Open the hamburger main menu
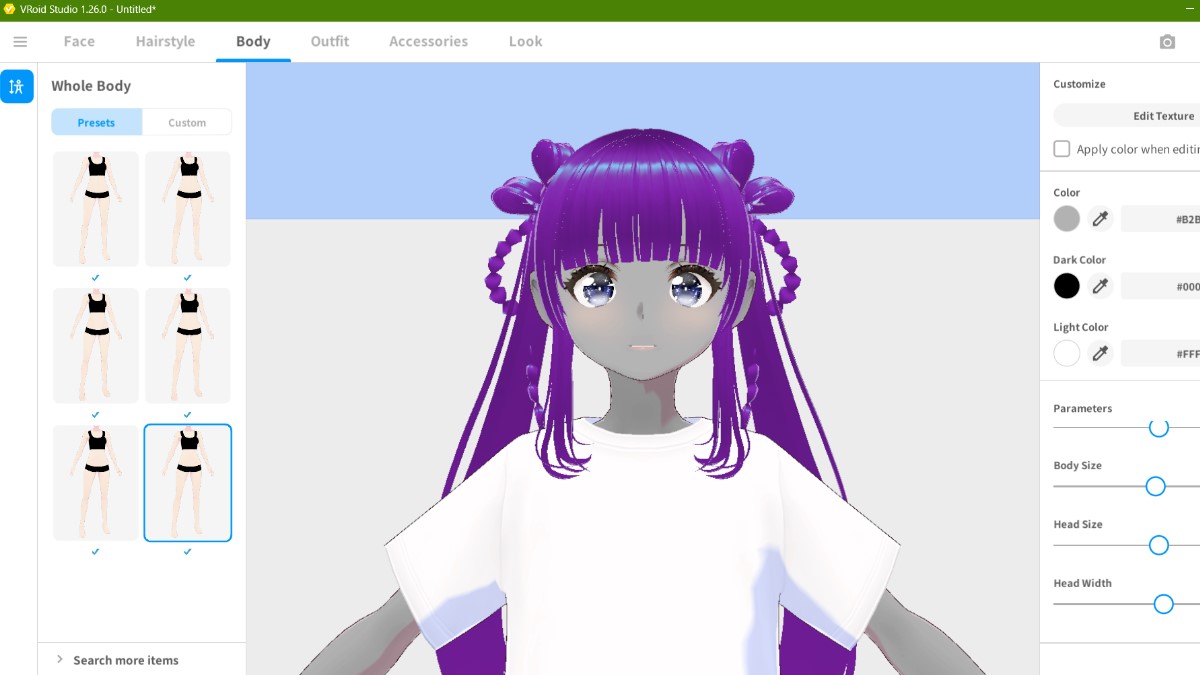1200x675 pixels. pyautogui.click(x=20, y=42)
